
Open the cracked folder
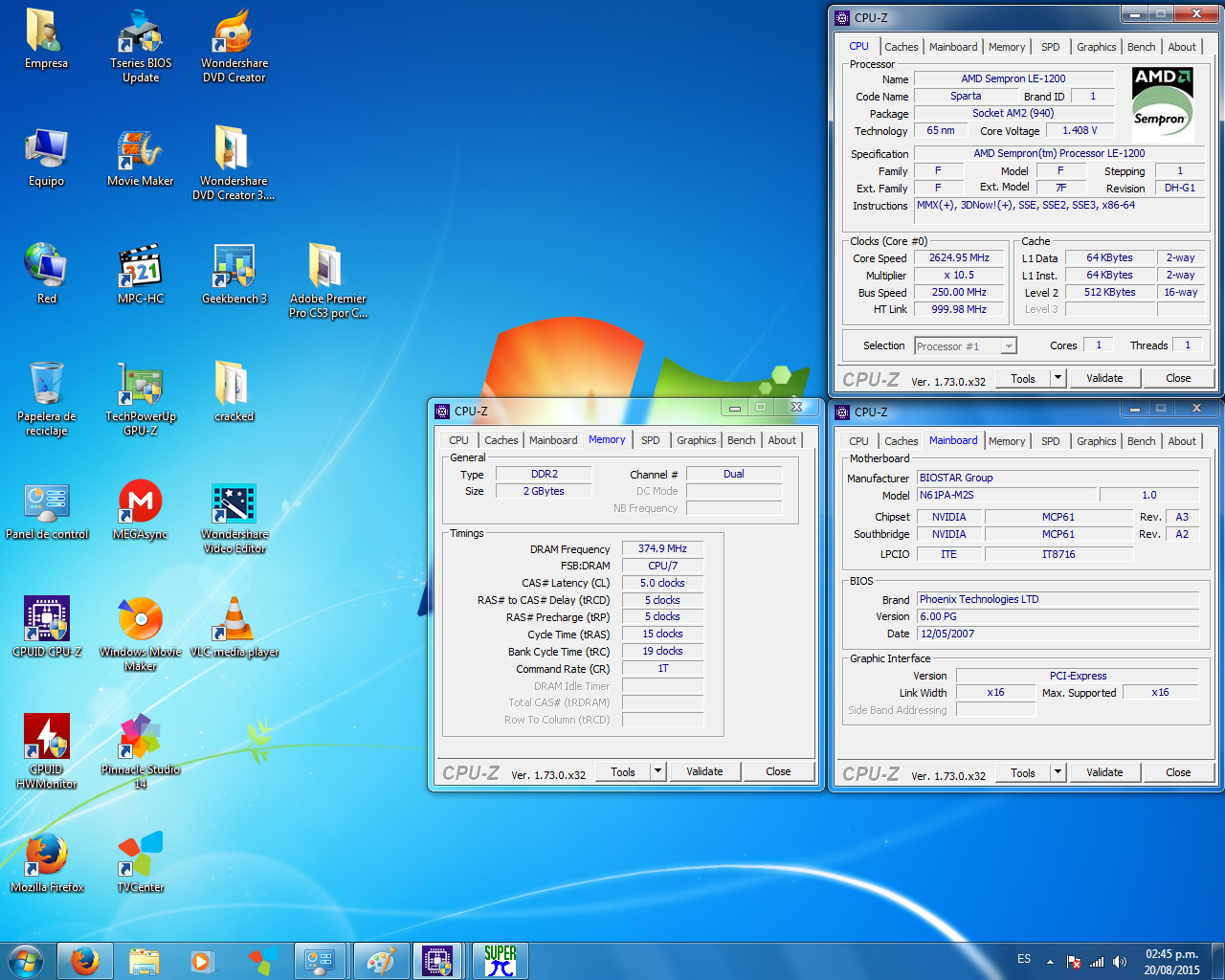click(x=234, y=392)
